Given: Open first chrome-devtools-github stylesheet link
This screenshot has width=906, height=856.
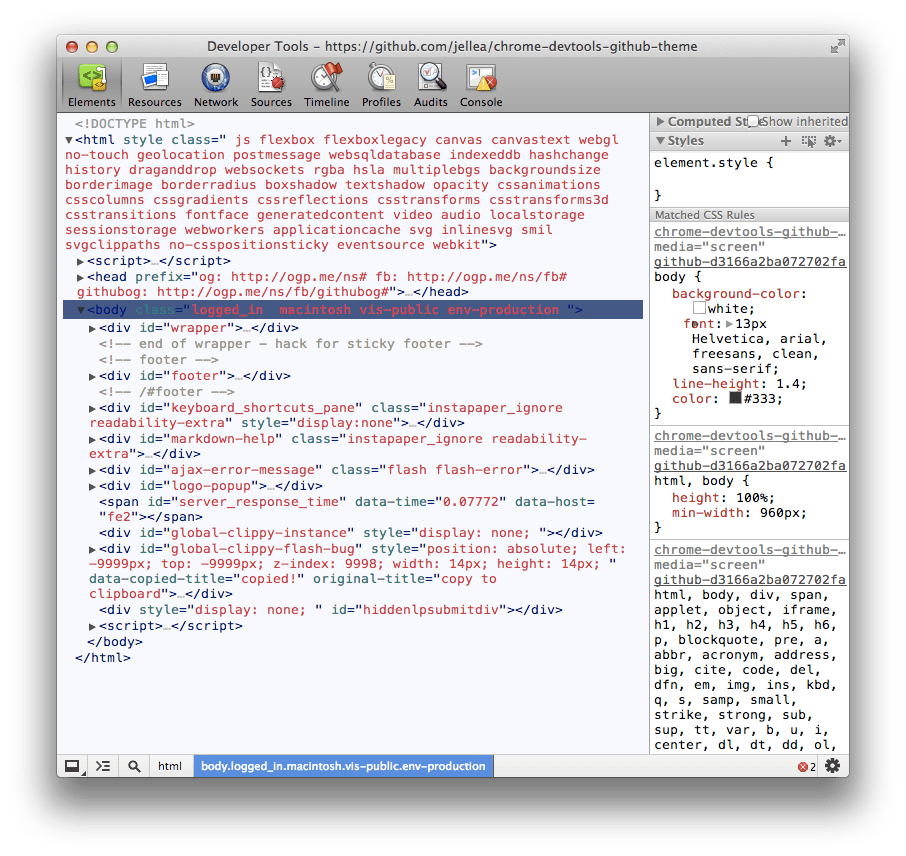Looking at the screenshot, I should 749,232.
